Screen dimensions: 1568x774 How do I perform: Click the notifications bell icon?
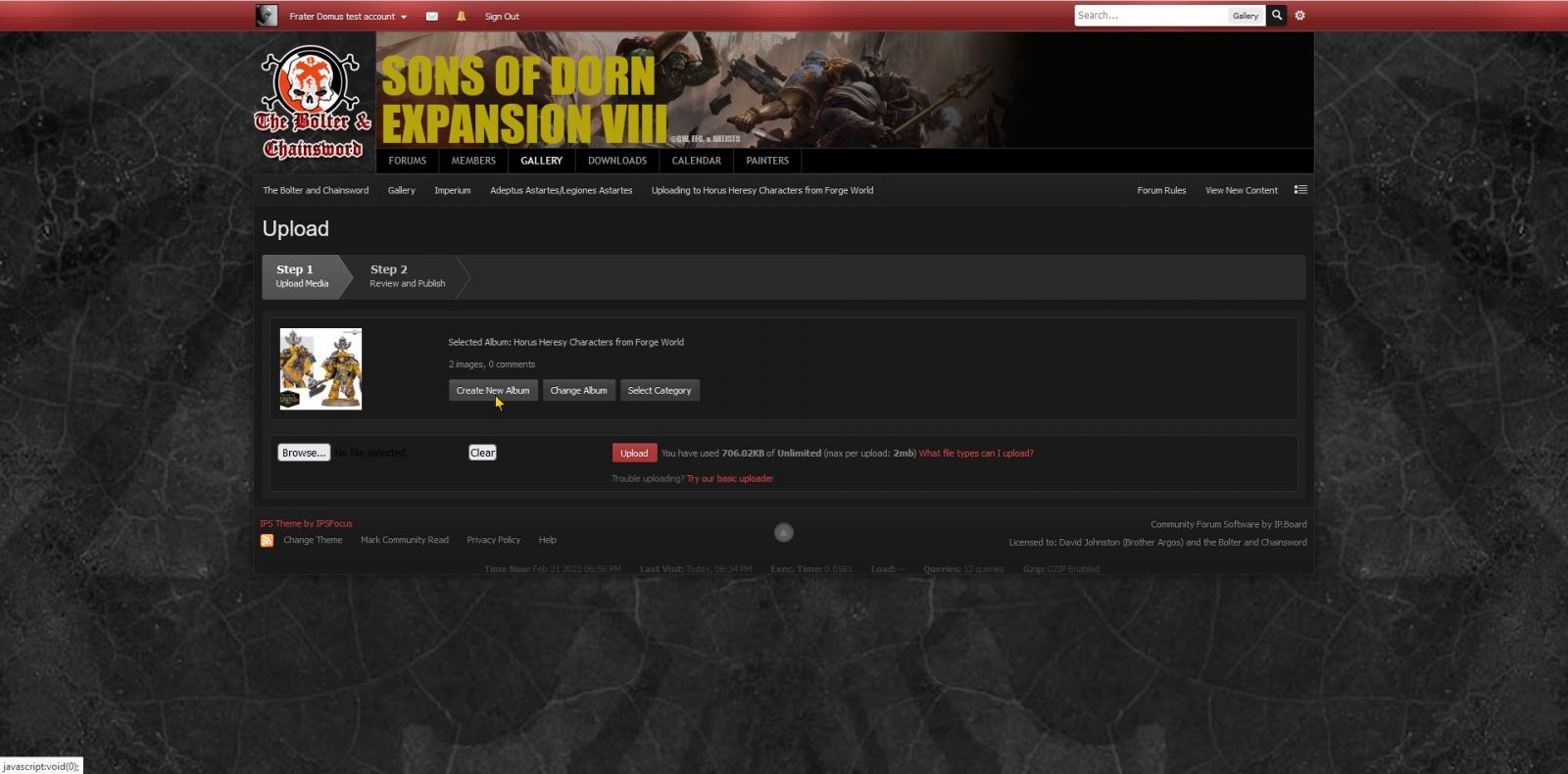click(x=462, y=17)
